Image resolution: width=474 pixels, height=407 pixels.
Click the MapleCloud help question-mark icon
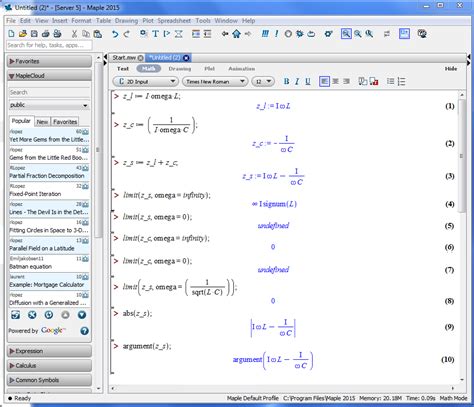(x=84, y=331)
